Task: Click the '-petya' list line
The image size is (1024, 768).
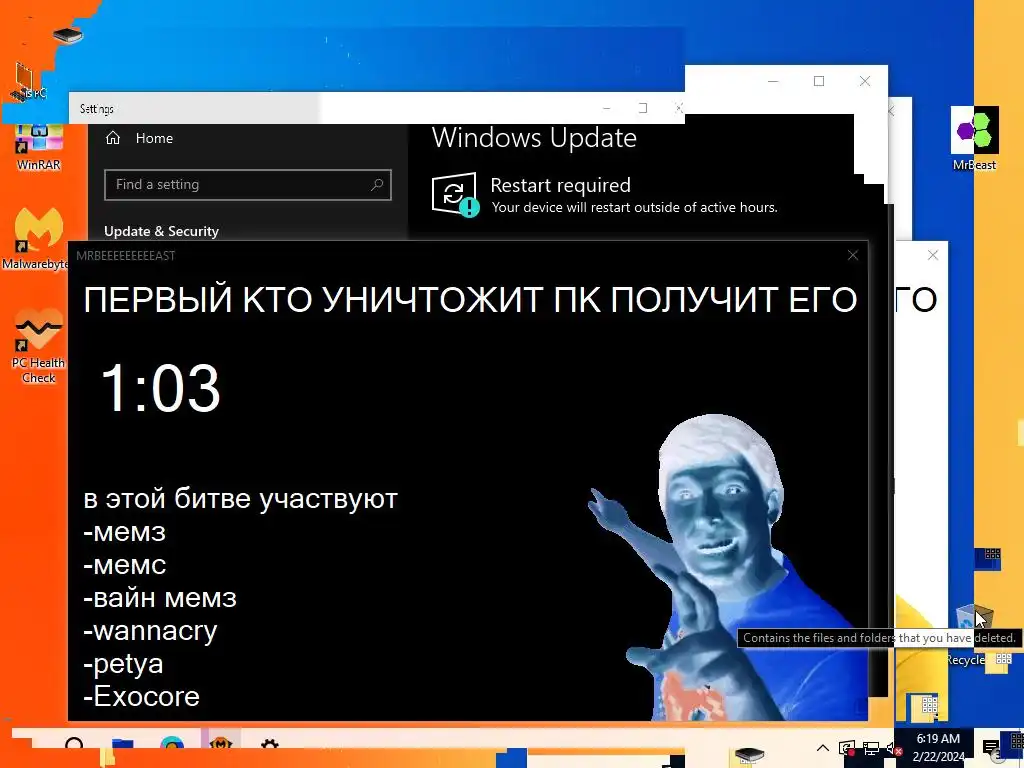Action: point(123,664)
